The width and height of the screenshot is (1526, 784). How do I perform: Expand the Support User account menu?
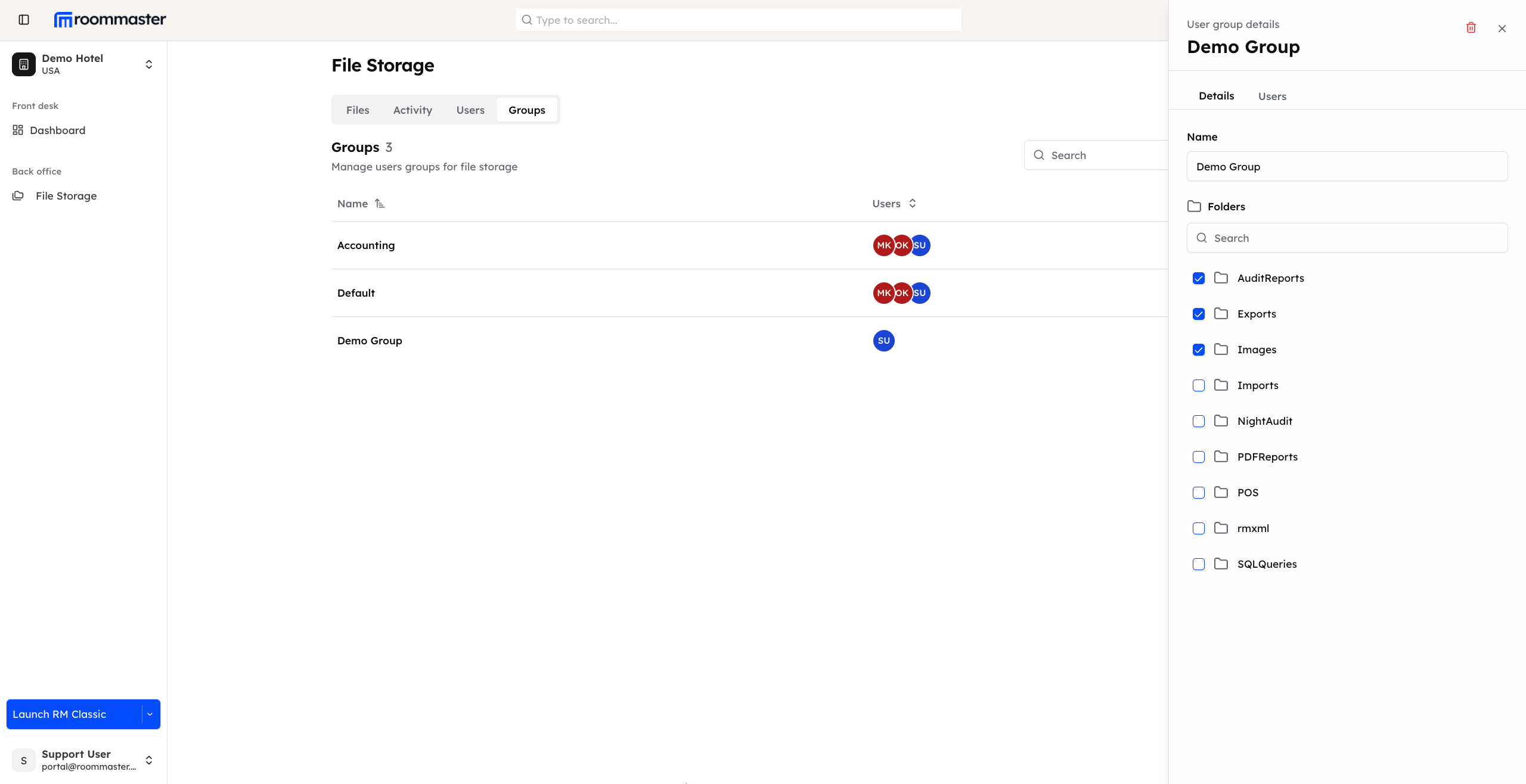pos(148,760)
